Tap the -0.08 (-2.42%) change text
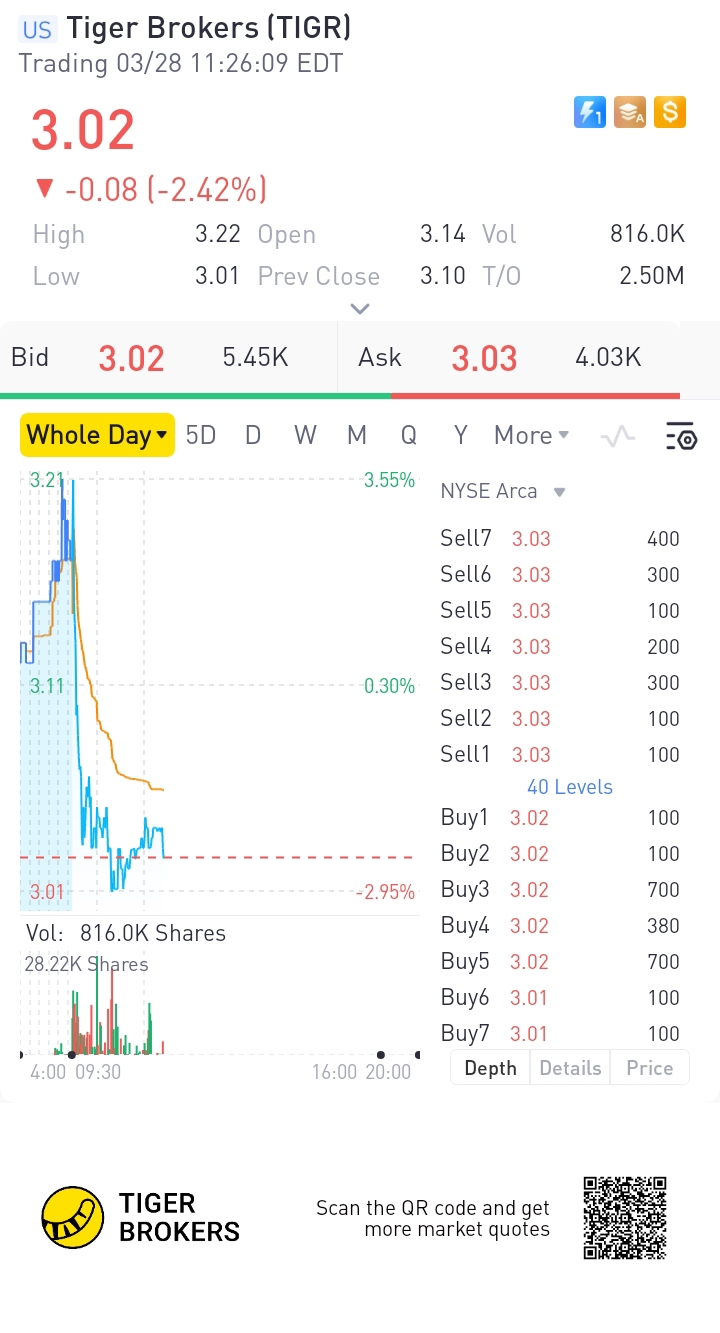The height and width of the screenshot is (1333, 720). tap(166, 189)
